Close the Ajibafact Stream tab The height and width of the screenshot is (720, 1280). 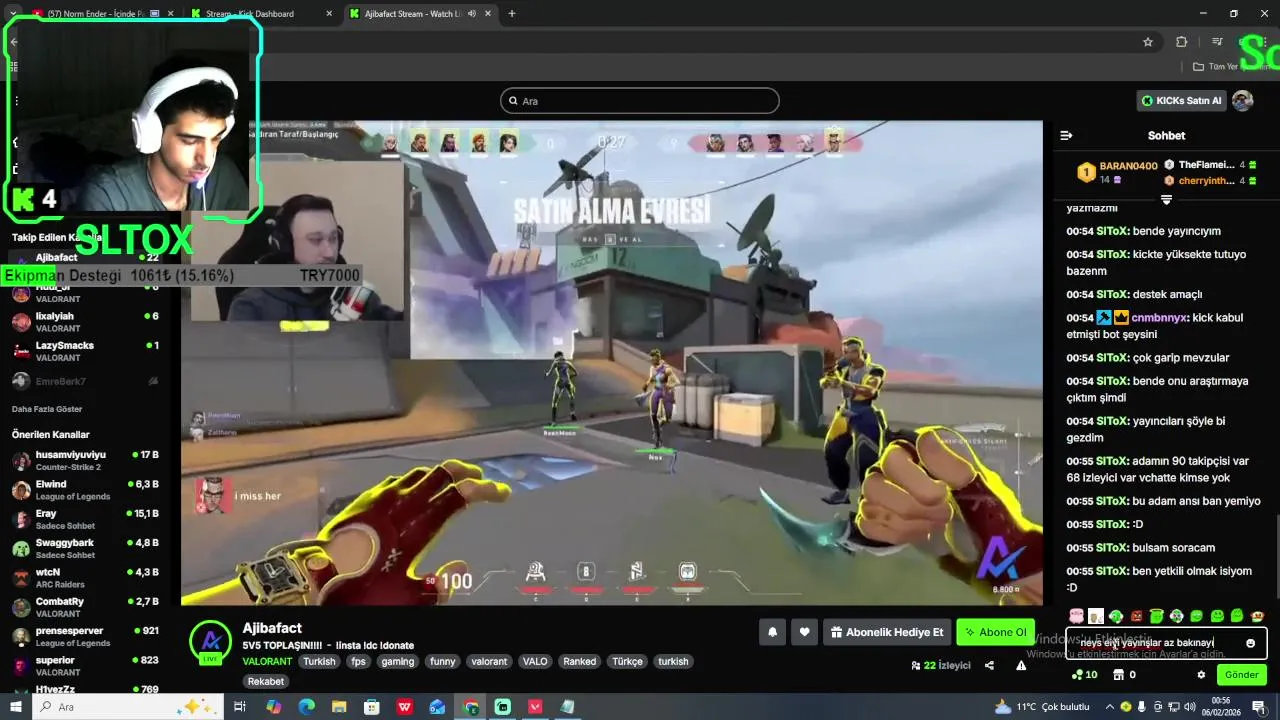click(x=486, y=14)
